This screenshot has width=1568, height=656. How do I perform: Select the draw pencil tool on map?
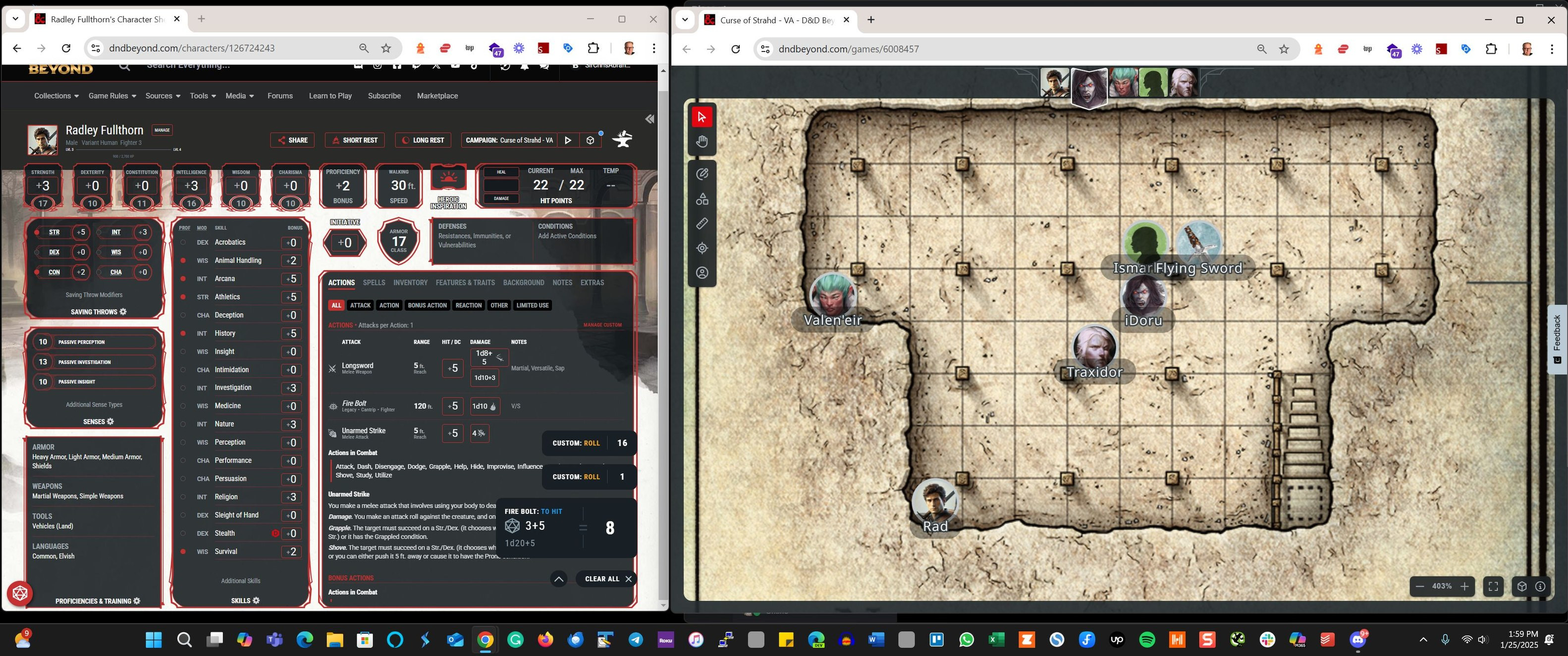pyautogui.click(x=702, y=174)
